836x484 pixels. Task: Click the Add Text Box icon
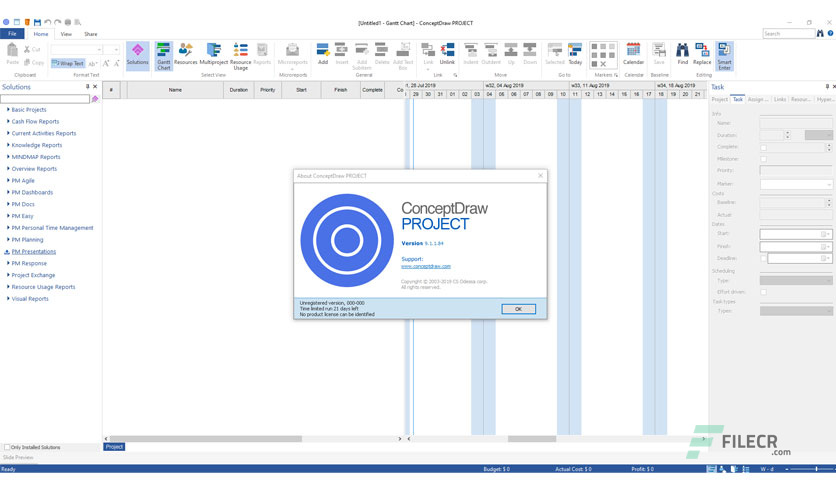pos(403,56)
